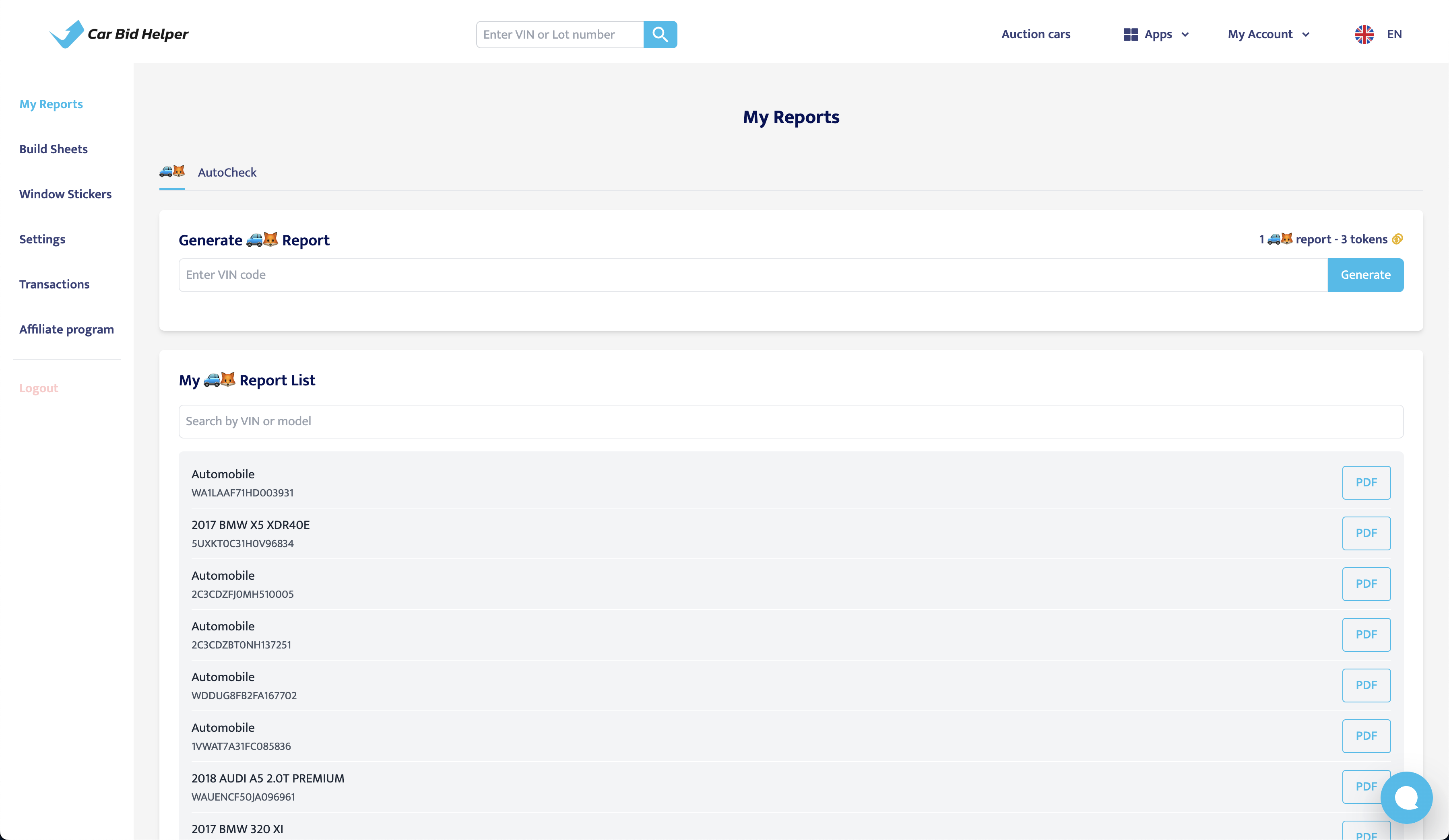The image size is (1449, 840).
Task: Open Build Sheets in sidebar
Action: [54, 149]
